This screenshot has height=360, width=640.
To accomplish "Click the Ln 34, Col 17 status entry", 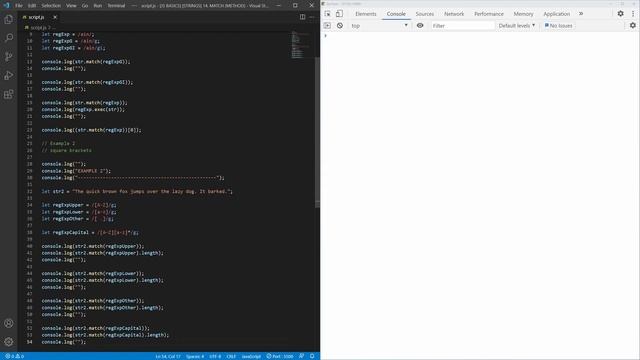I will [168, 356].
